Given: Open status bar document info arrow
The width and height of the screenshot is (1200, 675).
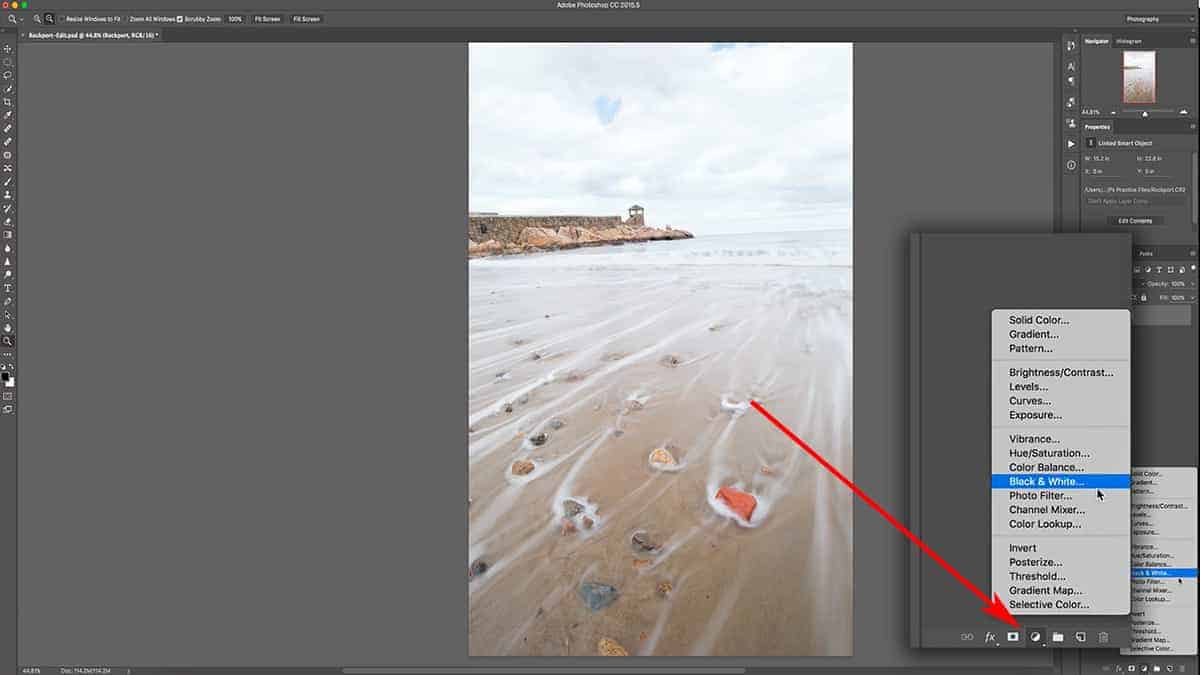Looking at the screenshot, I should pos(130,670).
